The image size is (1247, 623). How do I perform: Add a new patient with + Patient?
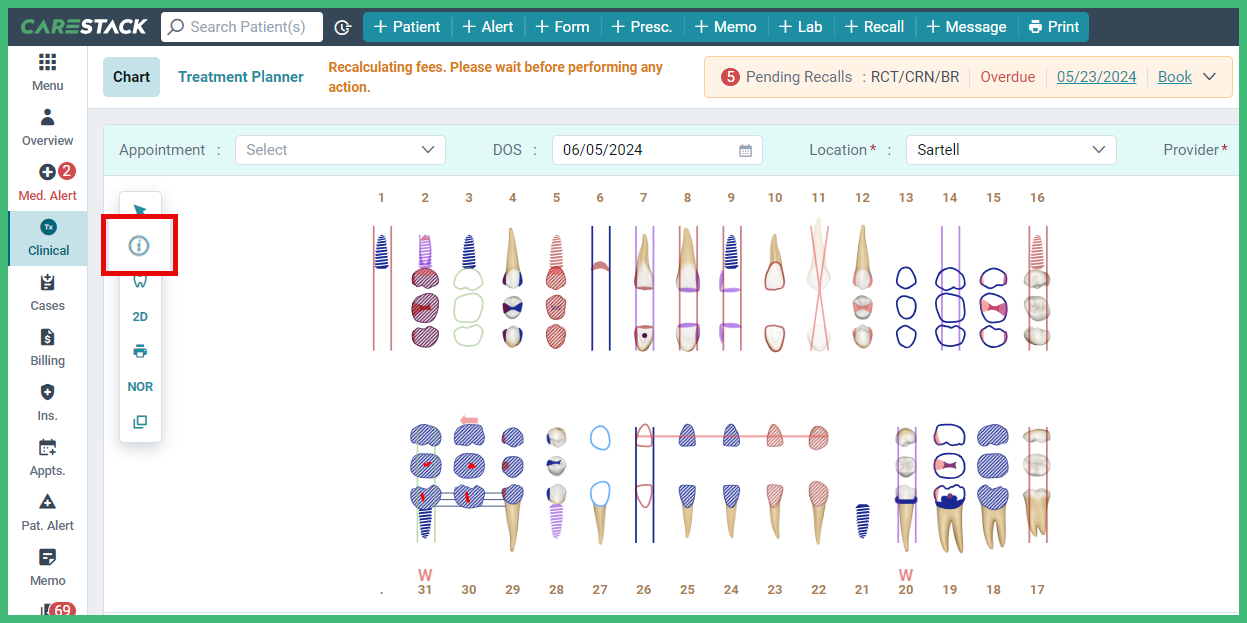coord(407,27)
